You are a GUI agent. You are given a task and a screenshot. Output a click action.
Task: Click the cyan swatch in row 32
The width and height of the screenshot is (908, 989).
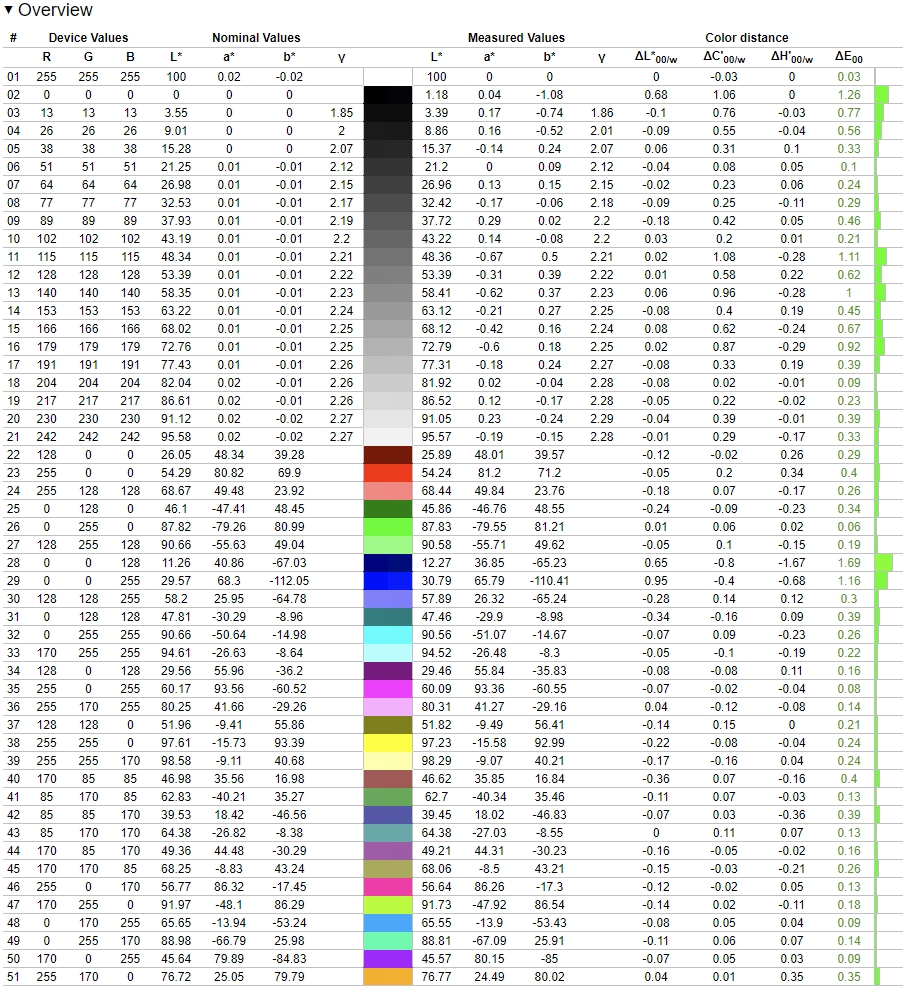tap(388, 635)
